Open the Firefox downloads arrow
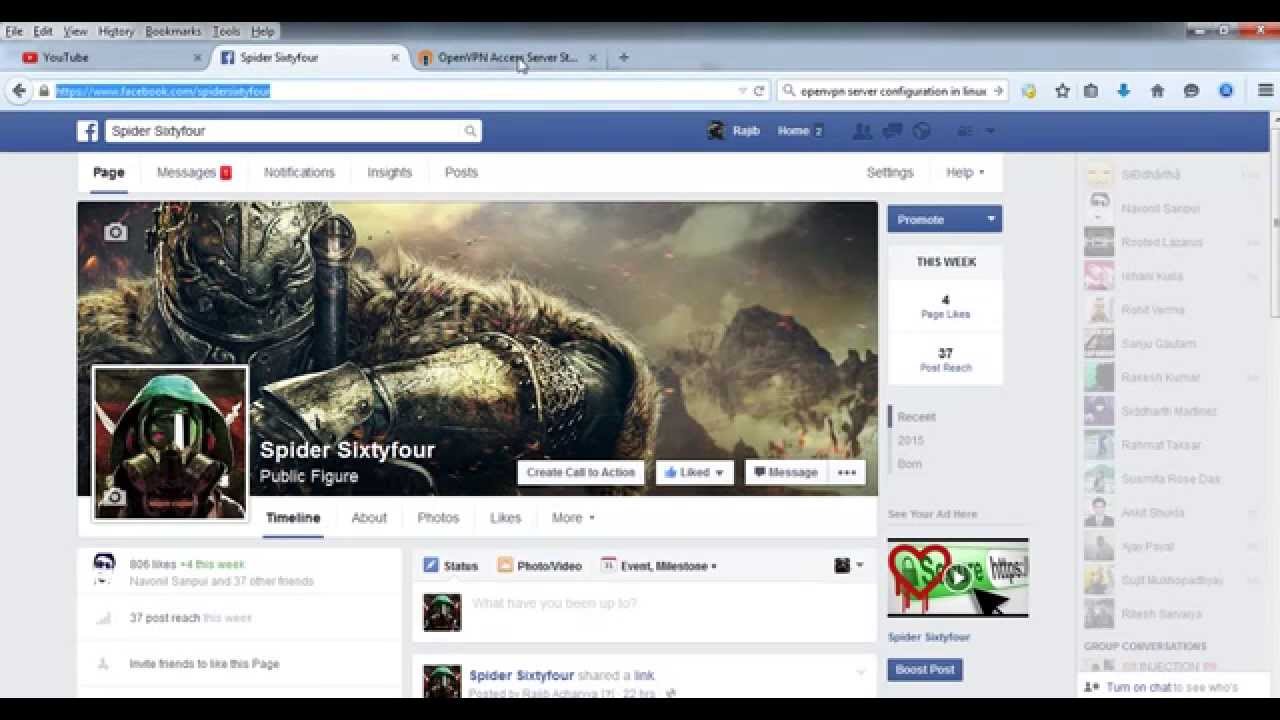1280x720 pixels. pyautogui.click(x=1123, y=91)
